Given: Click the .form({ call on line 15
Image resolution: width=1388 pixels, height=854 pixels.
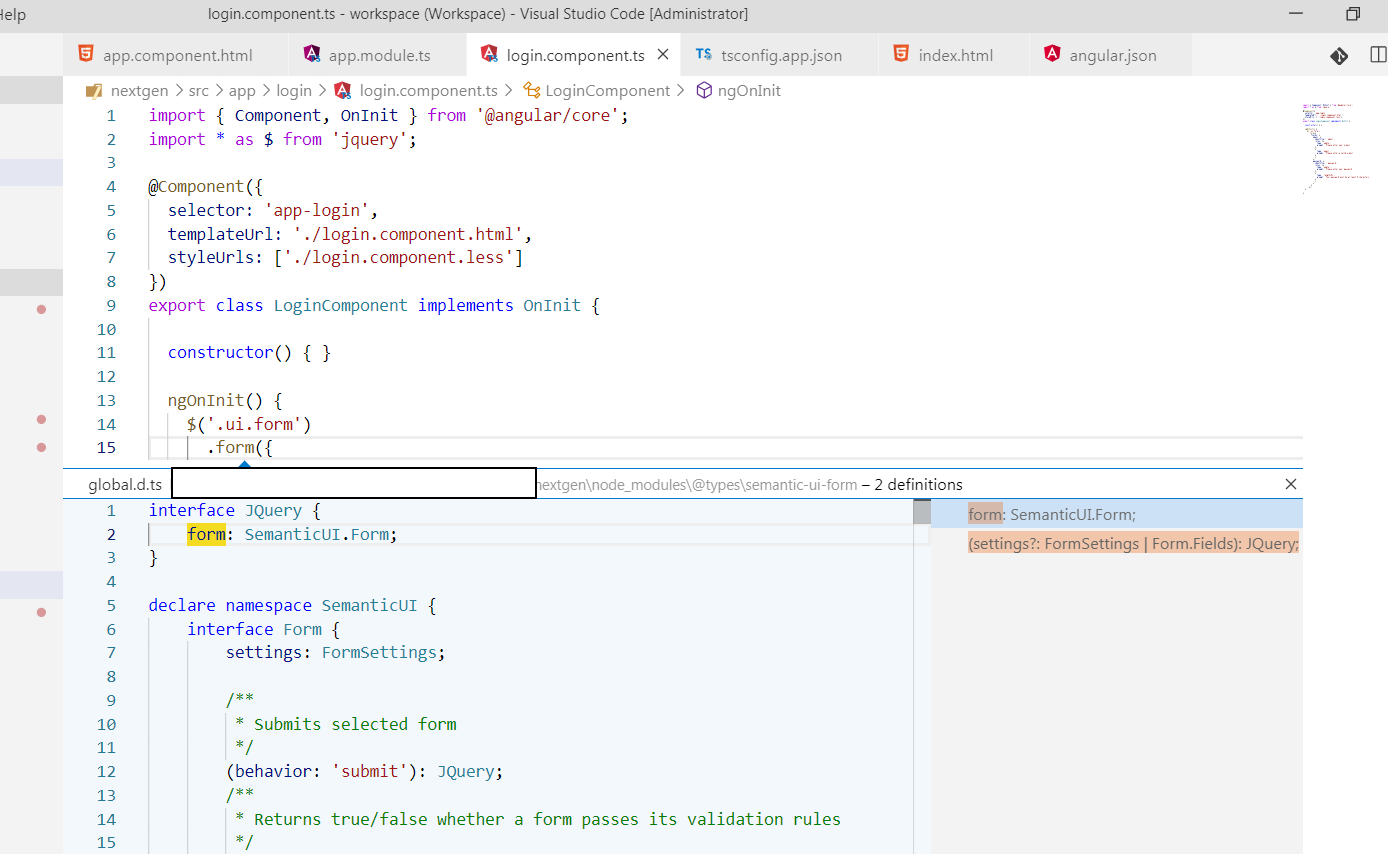Looking at the screenshot, I should 240,447.
